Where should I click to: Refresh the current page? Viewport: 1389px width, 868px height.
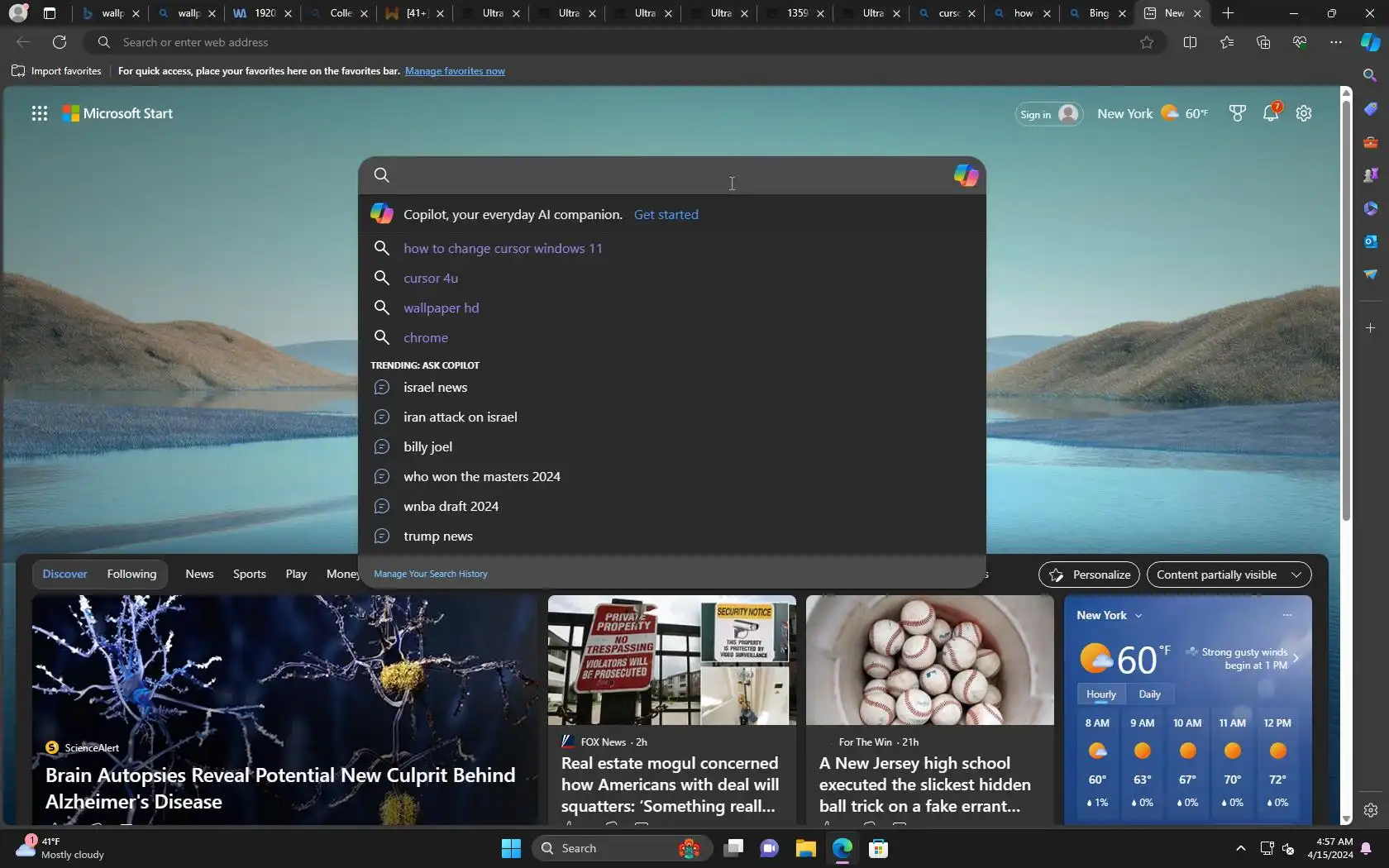tap(60, 42)
